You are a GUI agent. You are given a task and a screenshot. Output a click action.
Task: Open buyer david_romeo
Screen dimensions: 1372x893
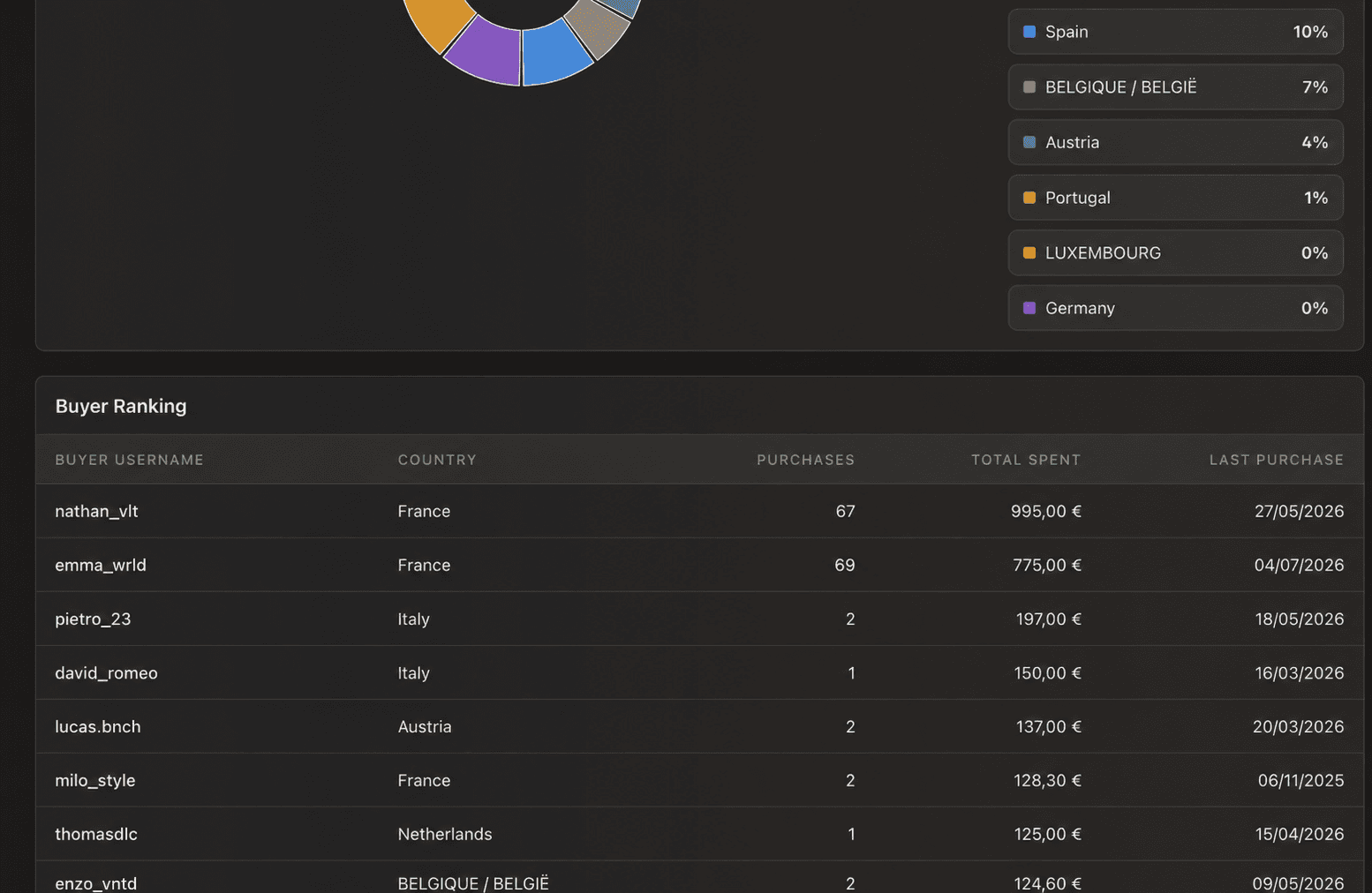[106, 672]
